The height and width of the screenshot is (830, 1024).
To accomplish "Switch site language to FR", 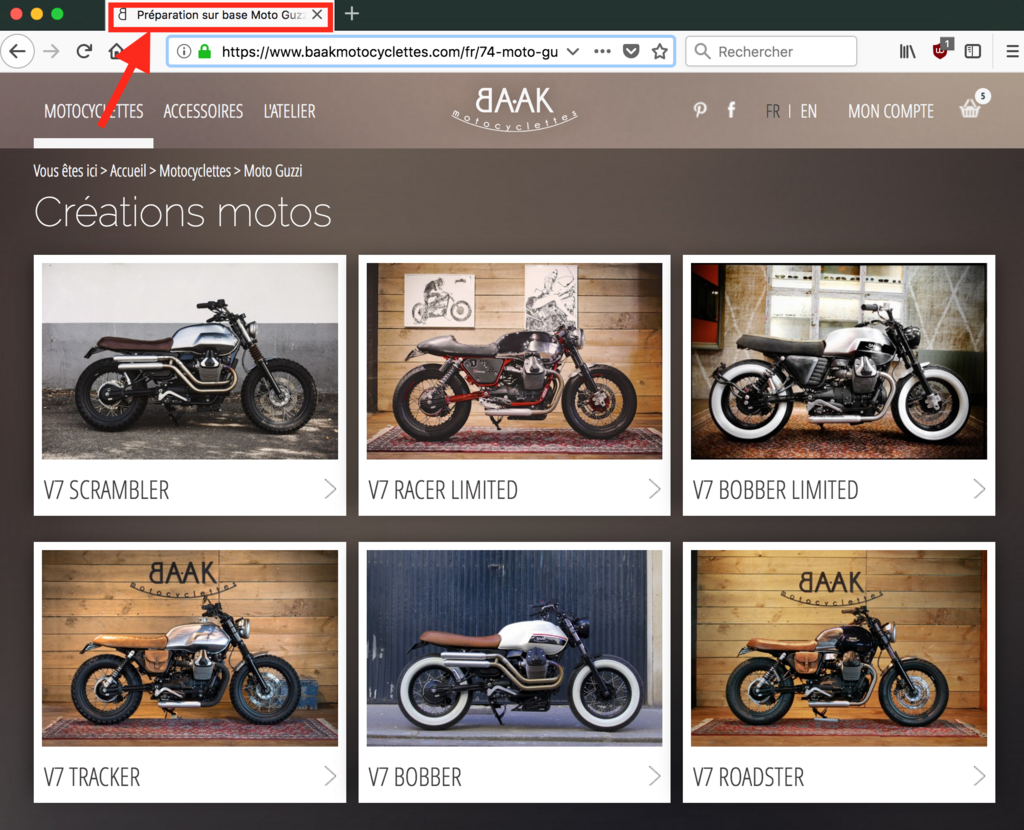I will (773, 111).
